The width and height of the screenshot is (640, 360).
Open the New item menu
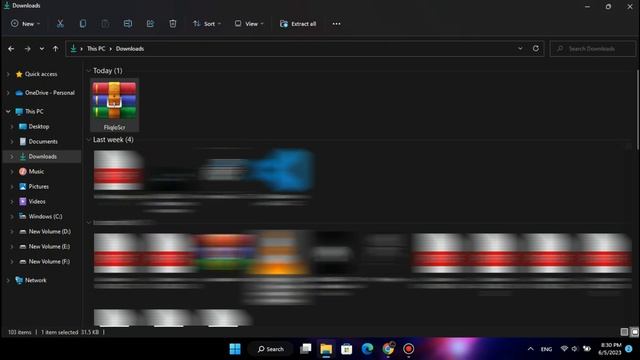(x=26, y=24)
